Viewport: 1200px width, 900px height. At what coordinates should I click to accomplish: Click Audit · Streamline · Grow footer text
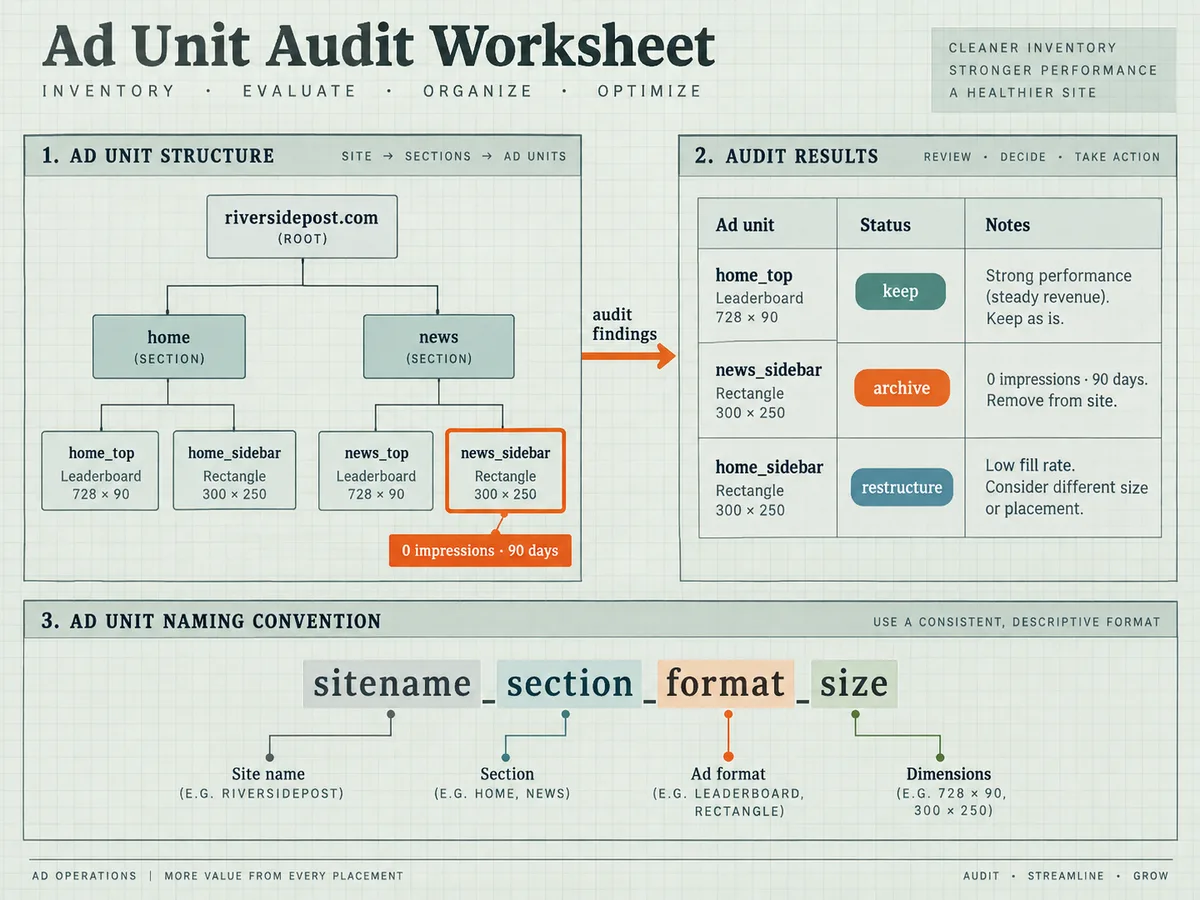tap(1065, 876)
